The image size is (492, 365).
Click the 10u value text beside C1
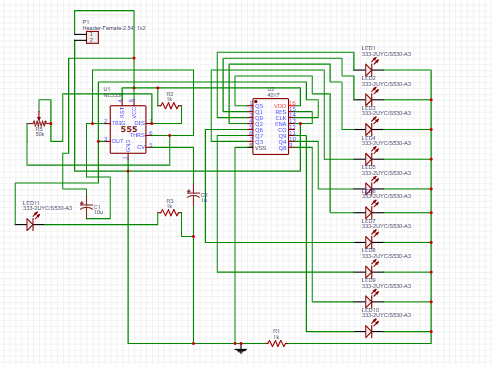[98, 212]
